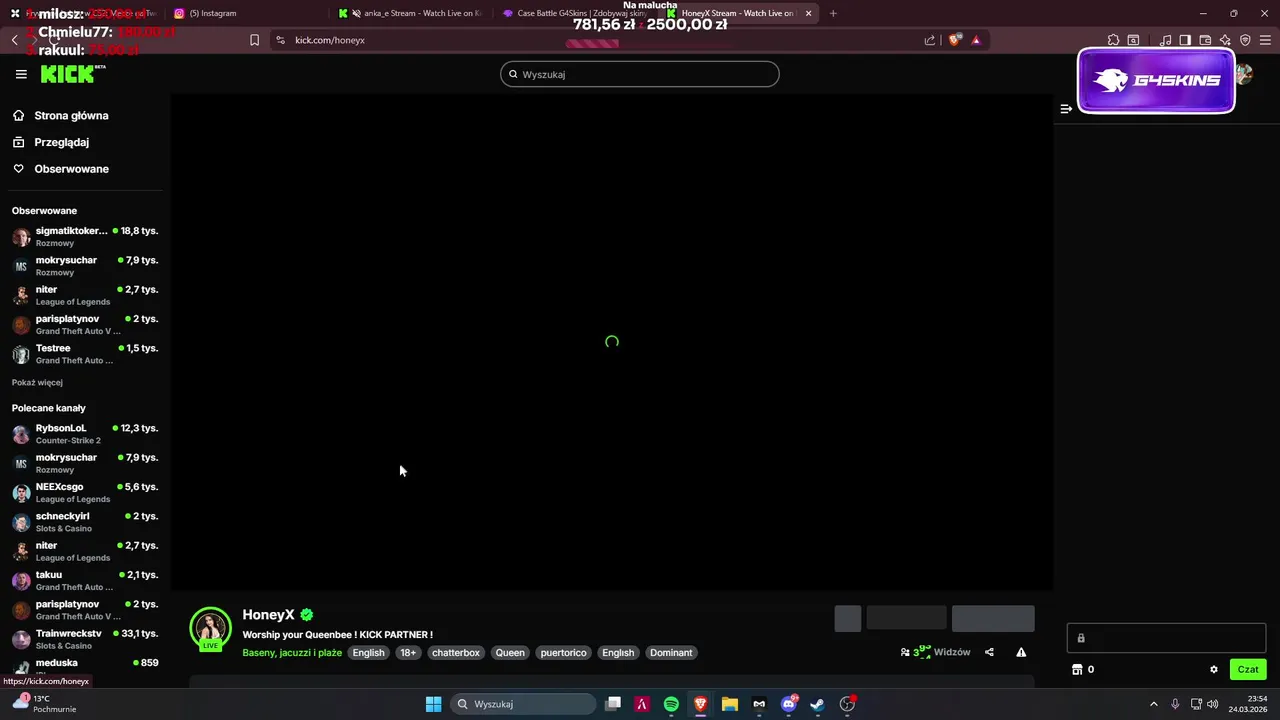Open sigmatiktoker channel in Obserwowane
Viewport: 1280px width, 720px height.
pyautogui.click(x=85, y=236)
